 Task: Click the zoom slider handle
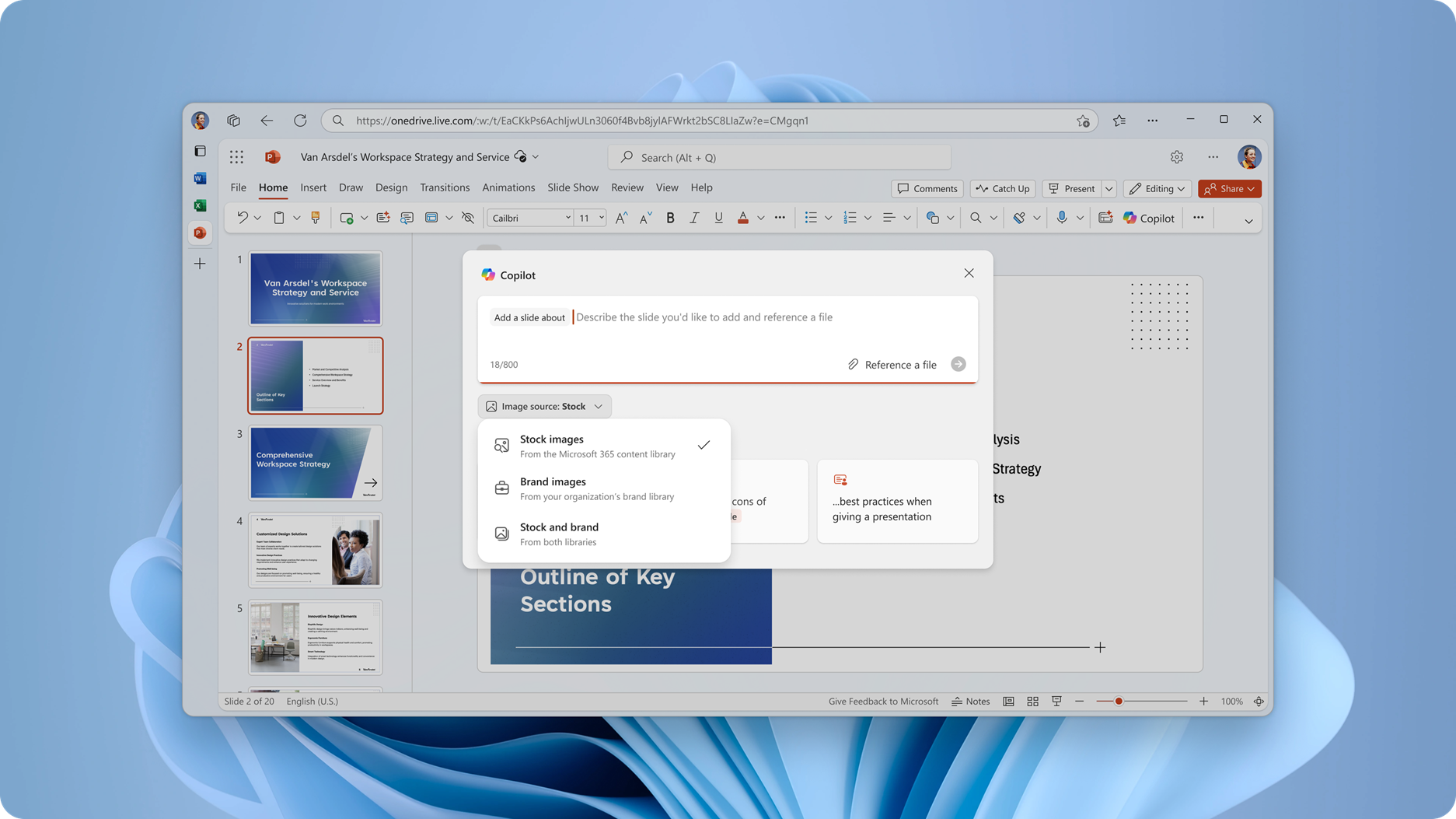pos(1119,702)
